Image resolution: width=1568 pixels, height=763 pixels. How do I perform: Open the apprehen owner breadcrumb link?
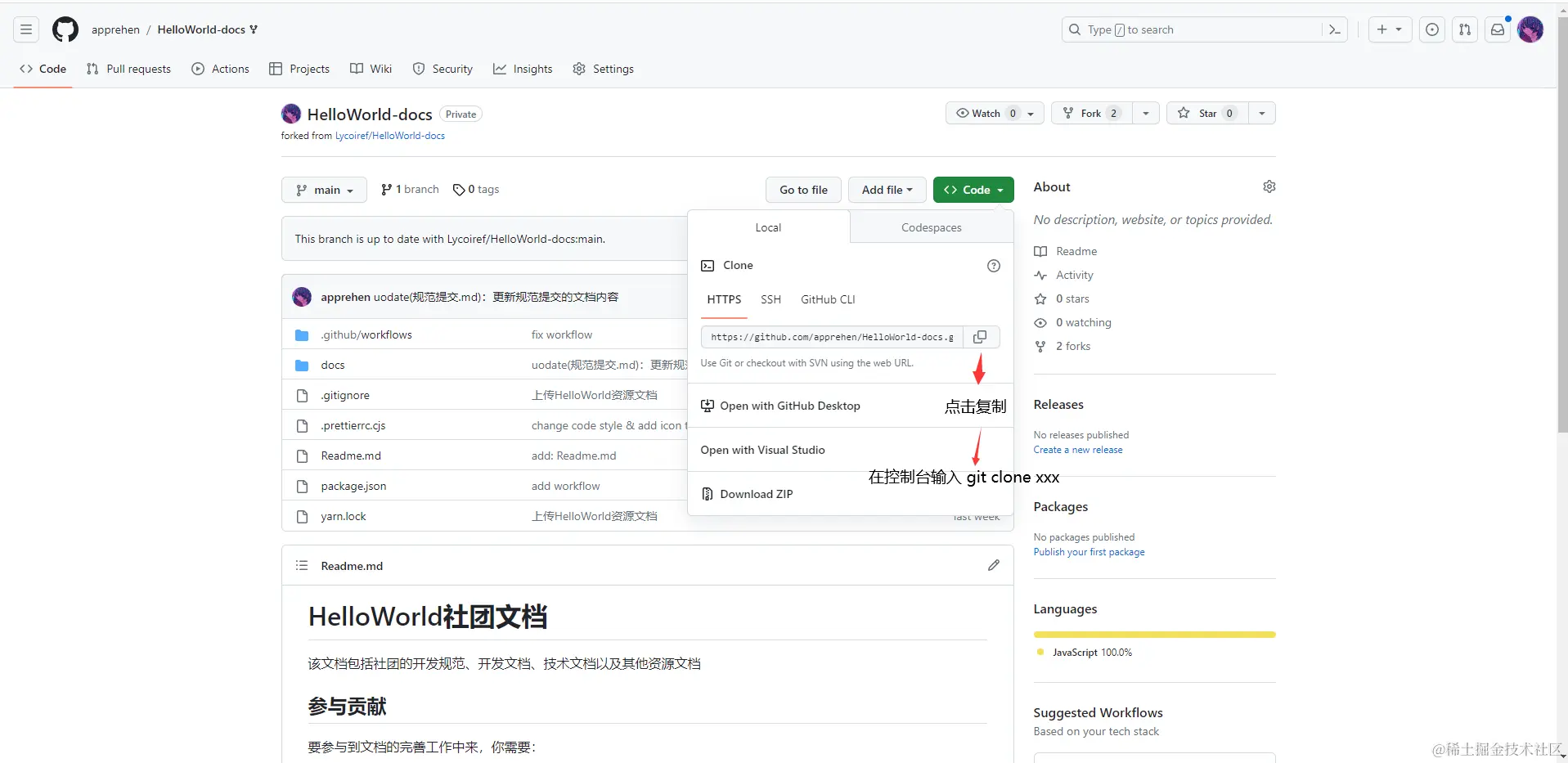click(115, 29)
